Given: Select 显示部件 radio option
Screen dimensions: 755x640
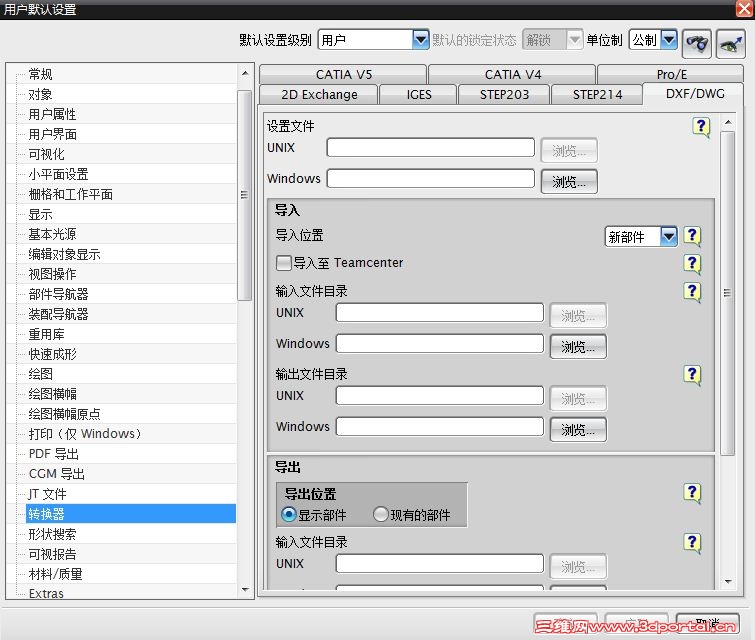Looking at the screenshot, I should 288,515.
